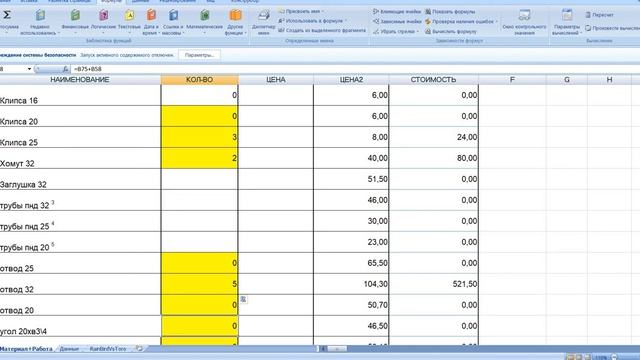Click Remove Arrows (Убрать стрелки)
This screenshot has height=360, width=640.
[x=395, y=31]
